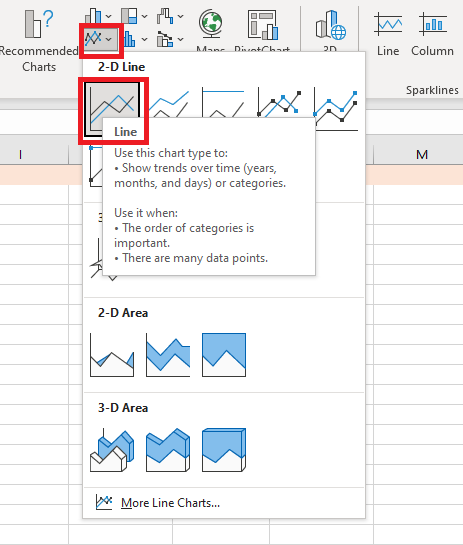463x545 pixels.
Task: Click the Insert Column or Bar Chart icon
Action: (93, 16)
